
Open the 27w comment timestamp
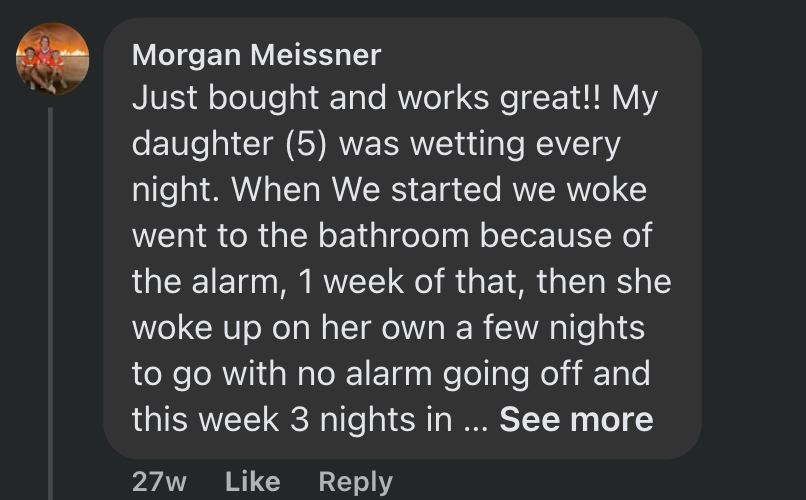point(159,481)
